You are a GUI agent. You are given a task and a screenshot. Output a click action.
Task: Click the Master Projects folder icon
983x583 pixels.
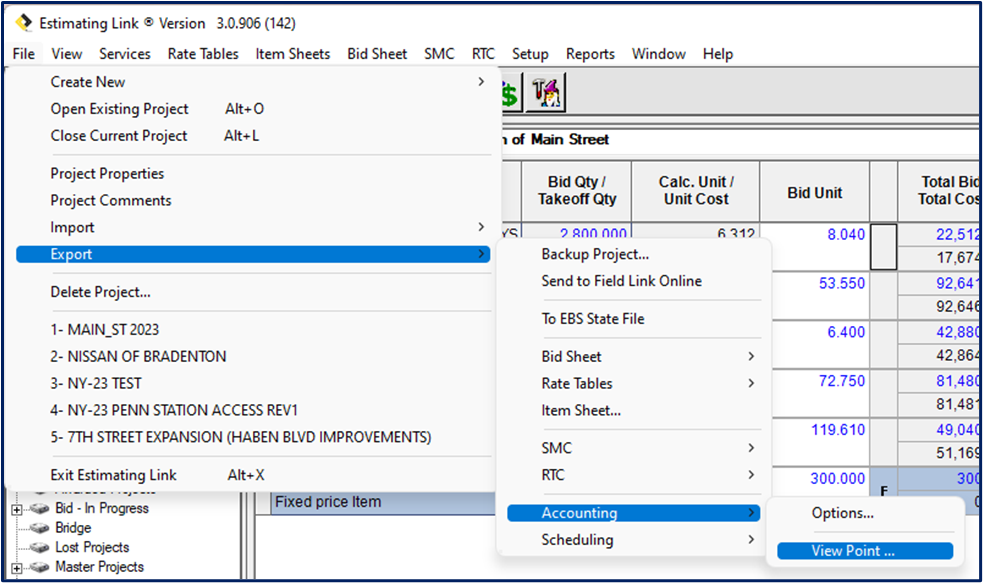click(x=39, y=567)
